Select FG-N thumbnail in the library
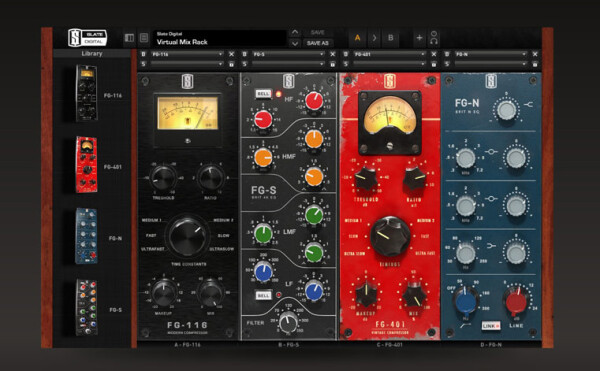Viewport: 600px width, 371px height. point(86,236)
